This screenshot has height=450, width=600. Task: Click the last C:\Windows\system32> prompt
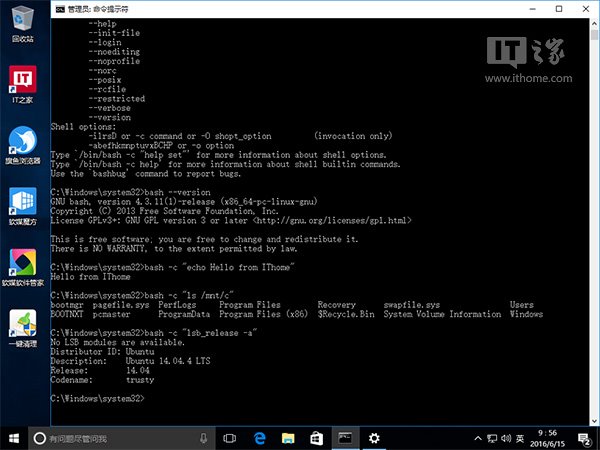coord(98,399)
